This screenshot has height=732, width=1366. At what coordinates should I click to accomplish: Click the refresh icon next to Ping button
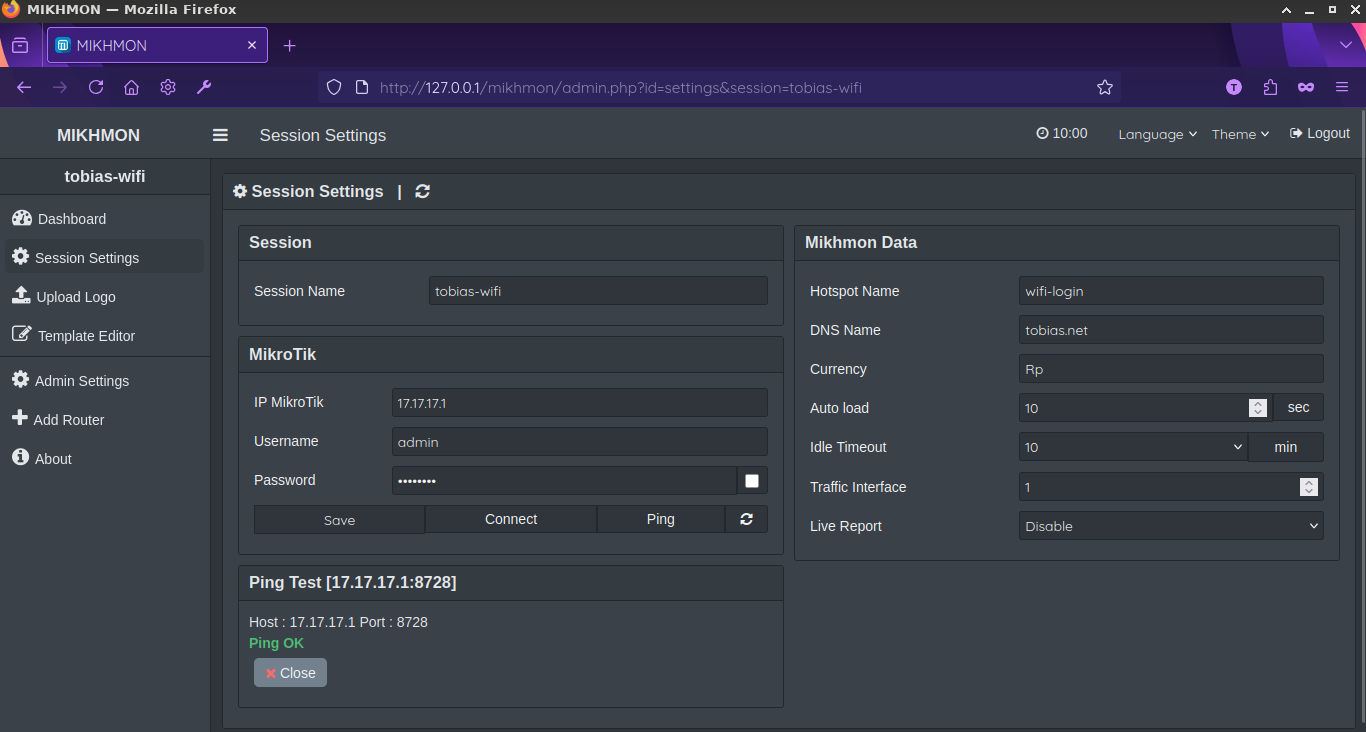746,519
